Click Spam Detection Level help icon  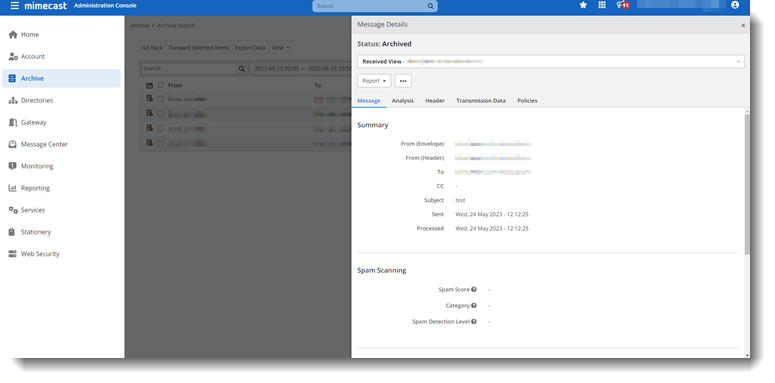tap(474, 321)
